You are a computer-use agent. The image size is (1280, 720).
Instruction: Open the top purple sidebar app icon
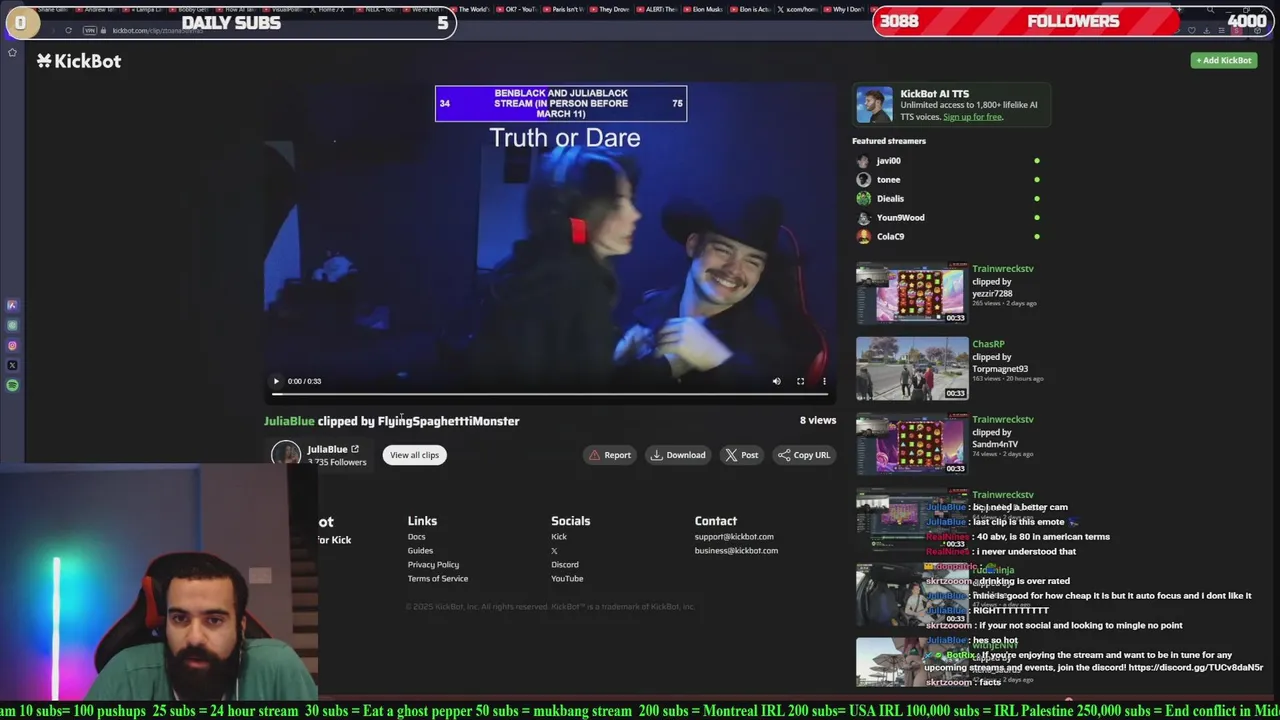[12, 306]
